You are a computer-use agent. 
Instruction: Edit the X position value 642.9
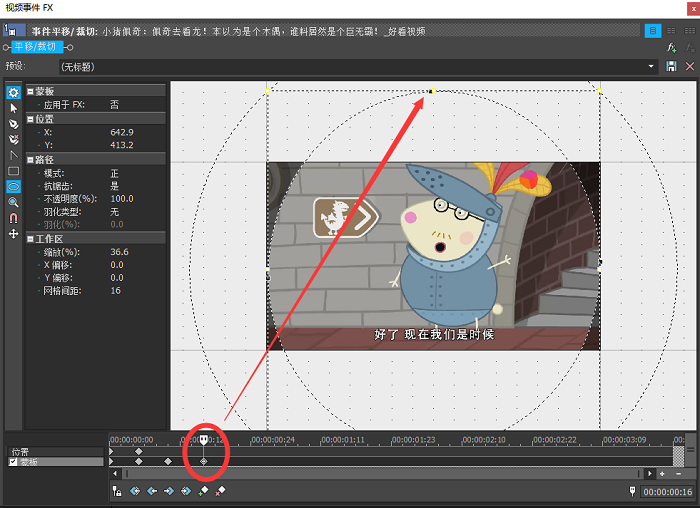[122, 133]
